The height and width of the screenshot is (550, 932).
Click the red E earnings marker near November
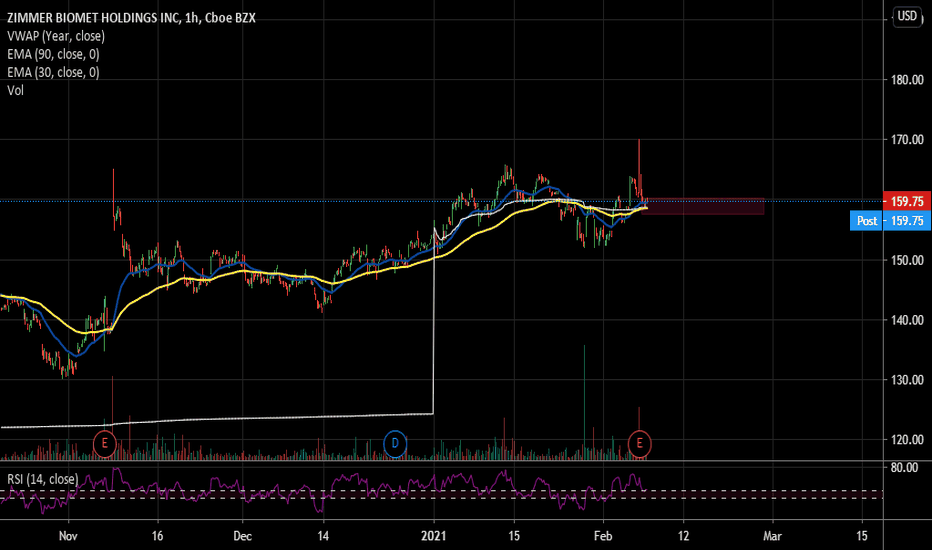pyautogui.click(x=105, y=444)
